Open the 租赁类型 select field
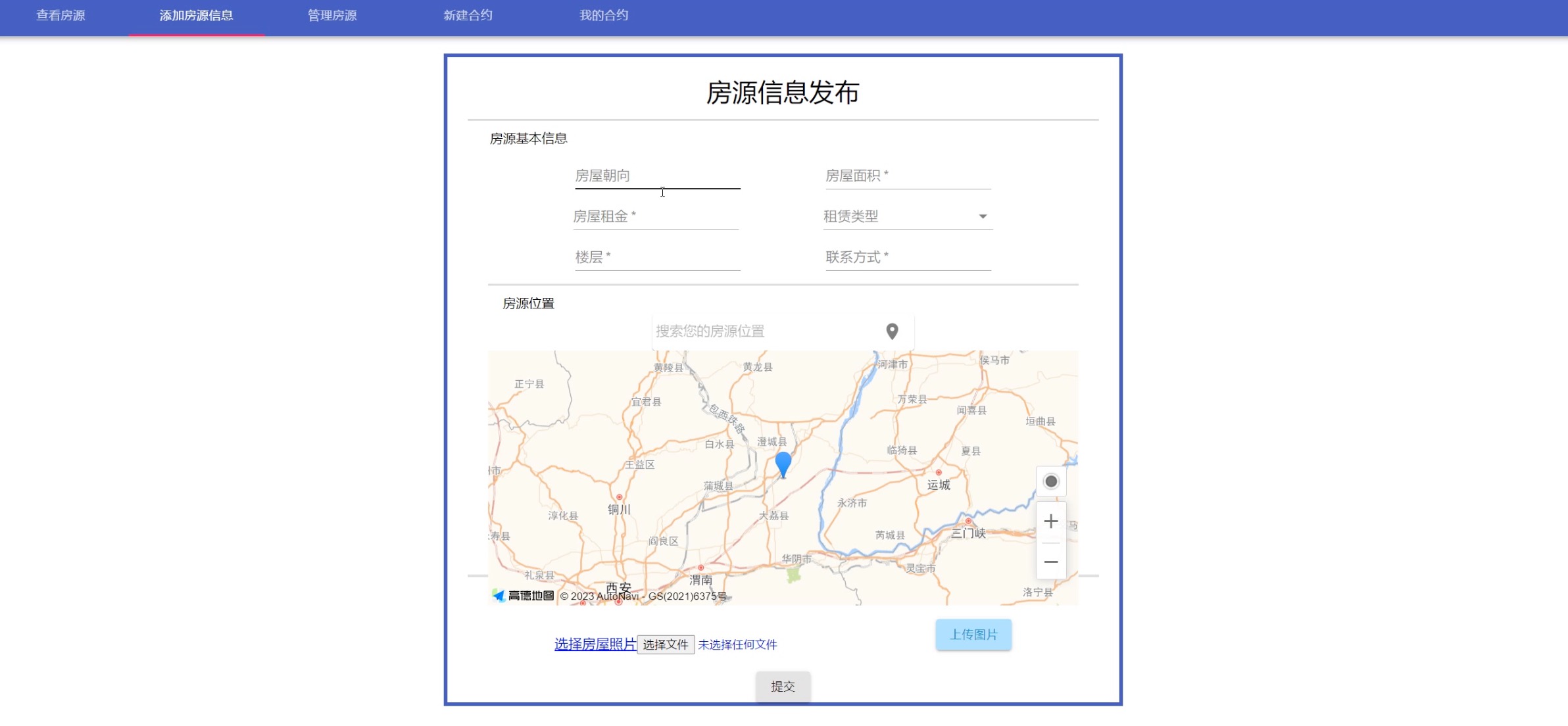 [898, 216]
